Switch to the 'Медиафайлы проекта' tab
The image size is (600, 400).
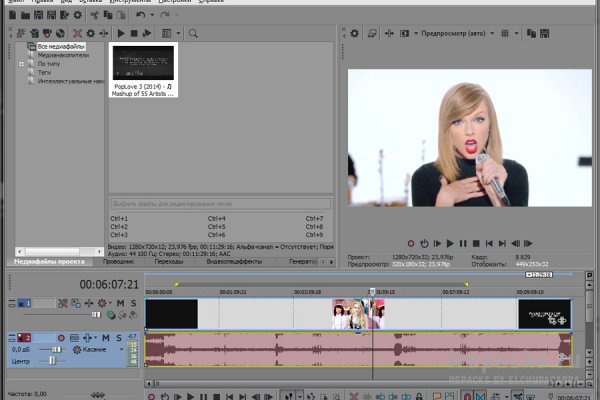coord(49,262)
